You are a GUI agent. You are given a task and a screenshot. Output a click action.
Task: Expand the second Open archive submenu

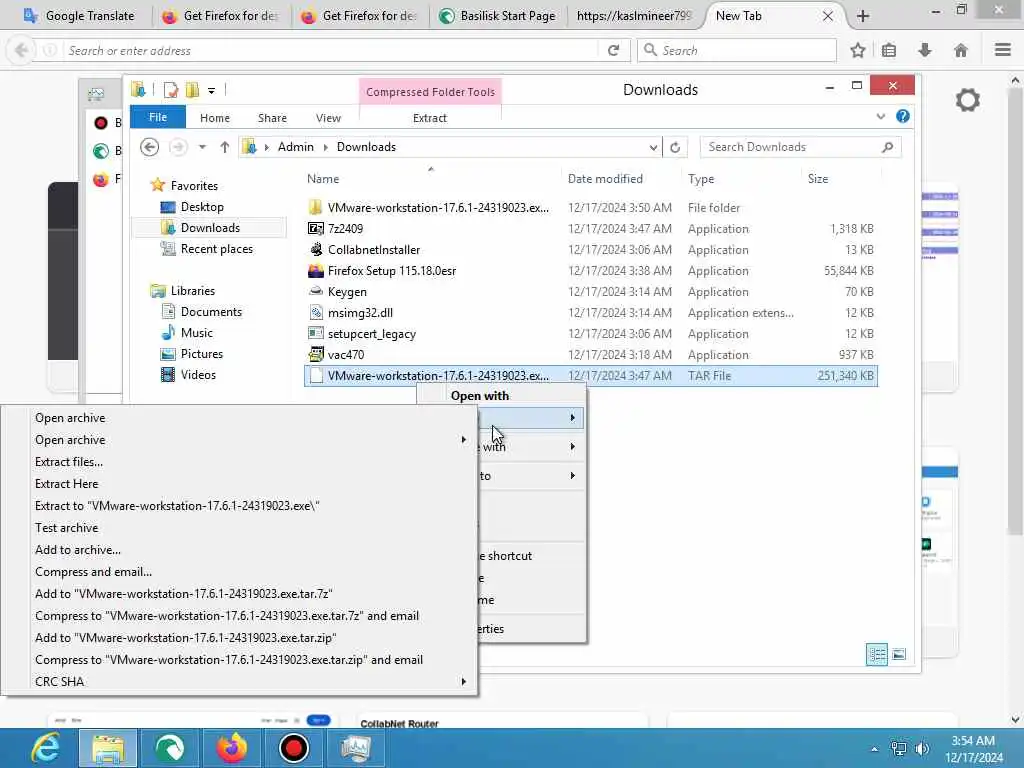click(464, 440)
